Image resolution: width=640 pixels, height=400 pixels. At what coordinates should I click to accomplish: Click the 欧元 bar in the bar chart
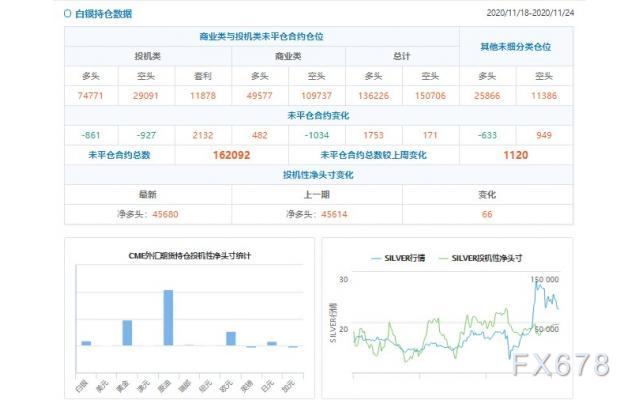click(x=230, y=338)
